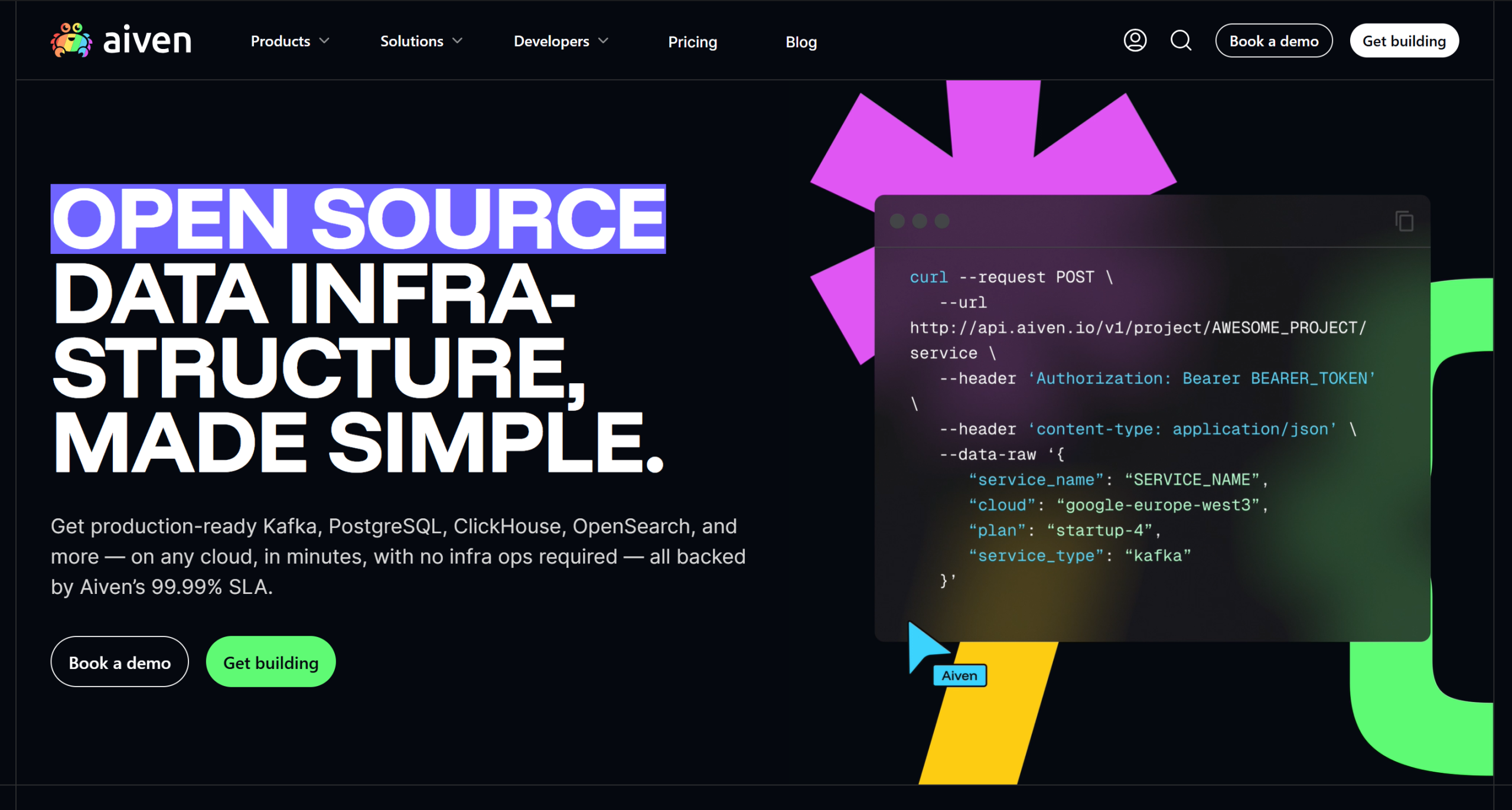Open the user account icon
Image resolution: width=1512 pixels, height=810 pixels.
pos(1135,41)
